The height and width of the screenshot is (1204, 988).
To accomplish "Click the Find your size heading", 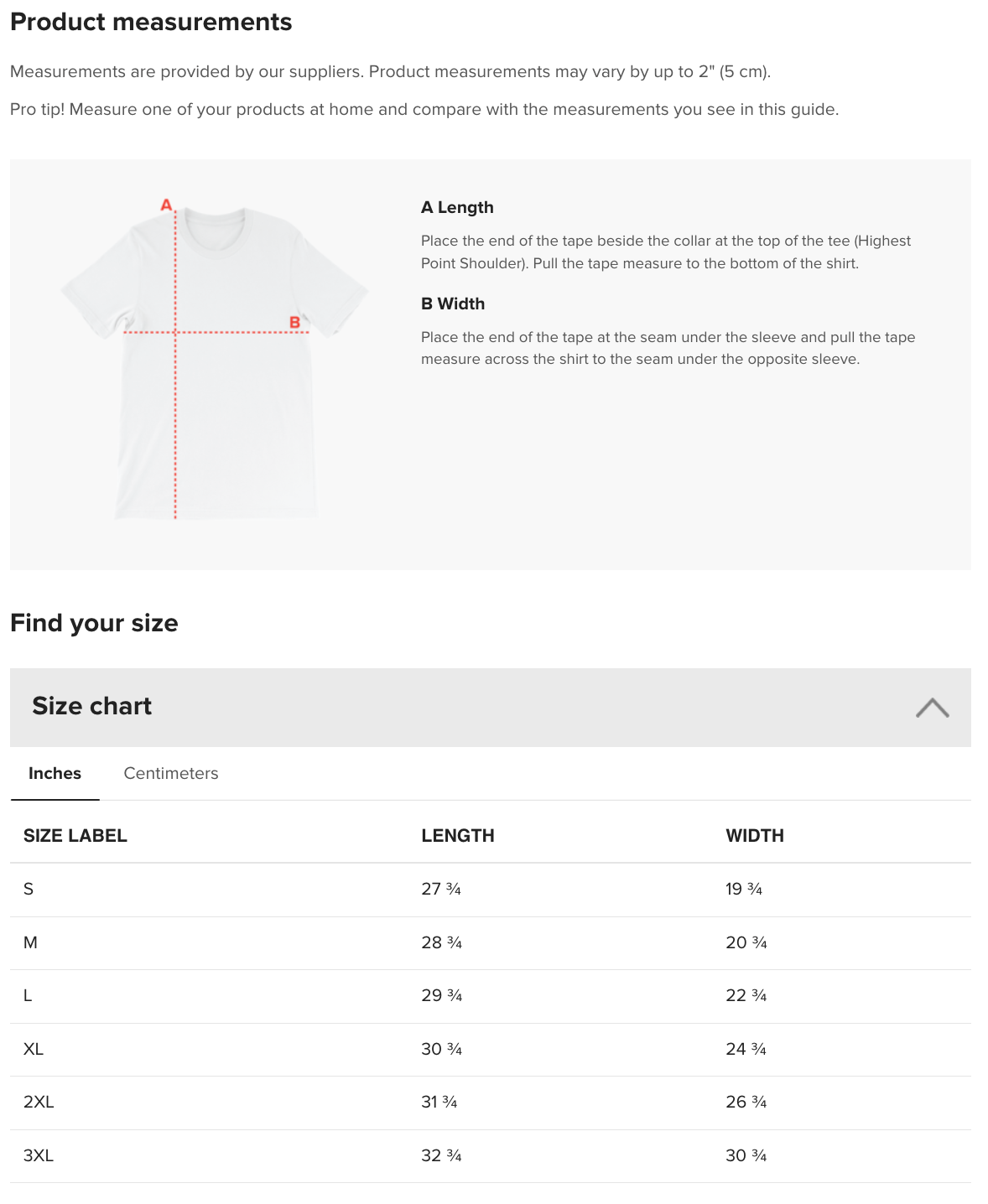I will coord(94,623).
